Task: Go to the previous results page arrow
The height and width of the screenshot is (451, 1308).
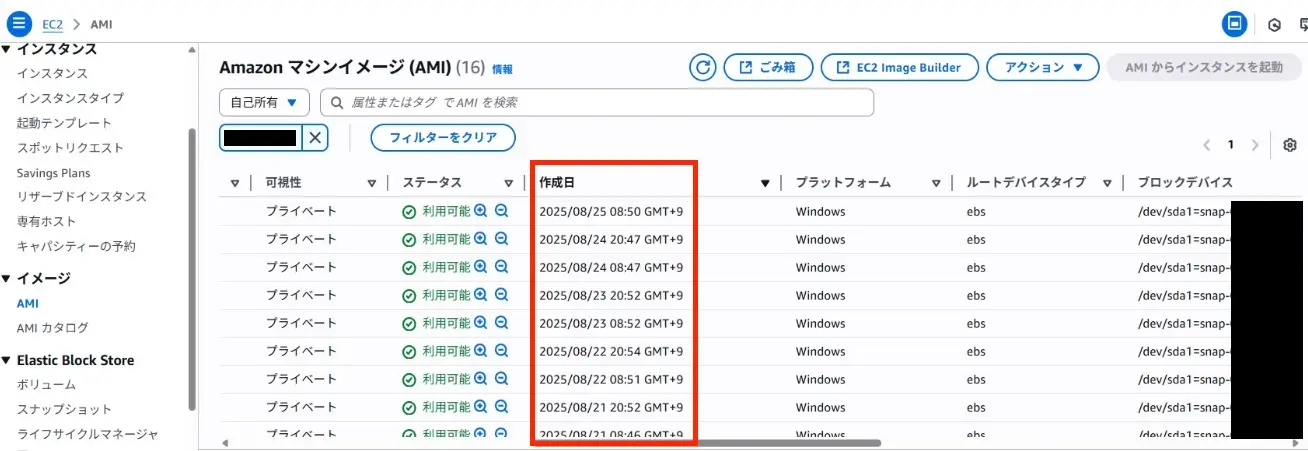Action: 1207,145
